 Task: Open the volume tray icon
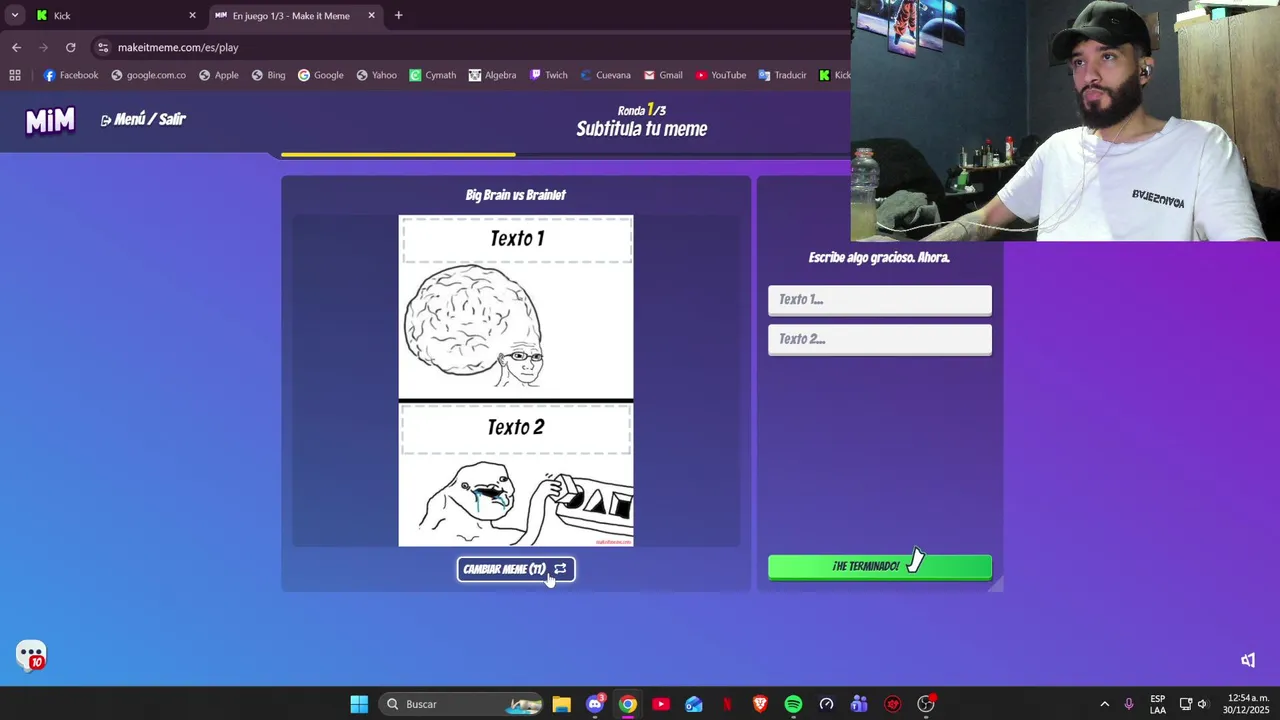pos(1203,704)
